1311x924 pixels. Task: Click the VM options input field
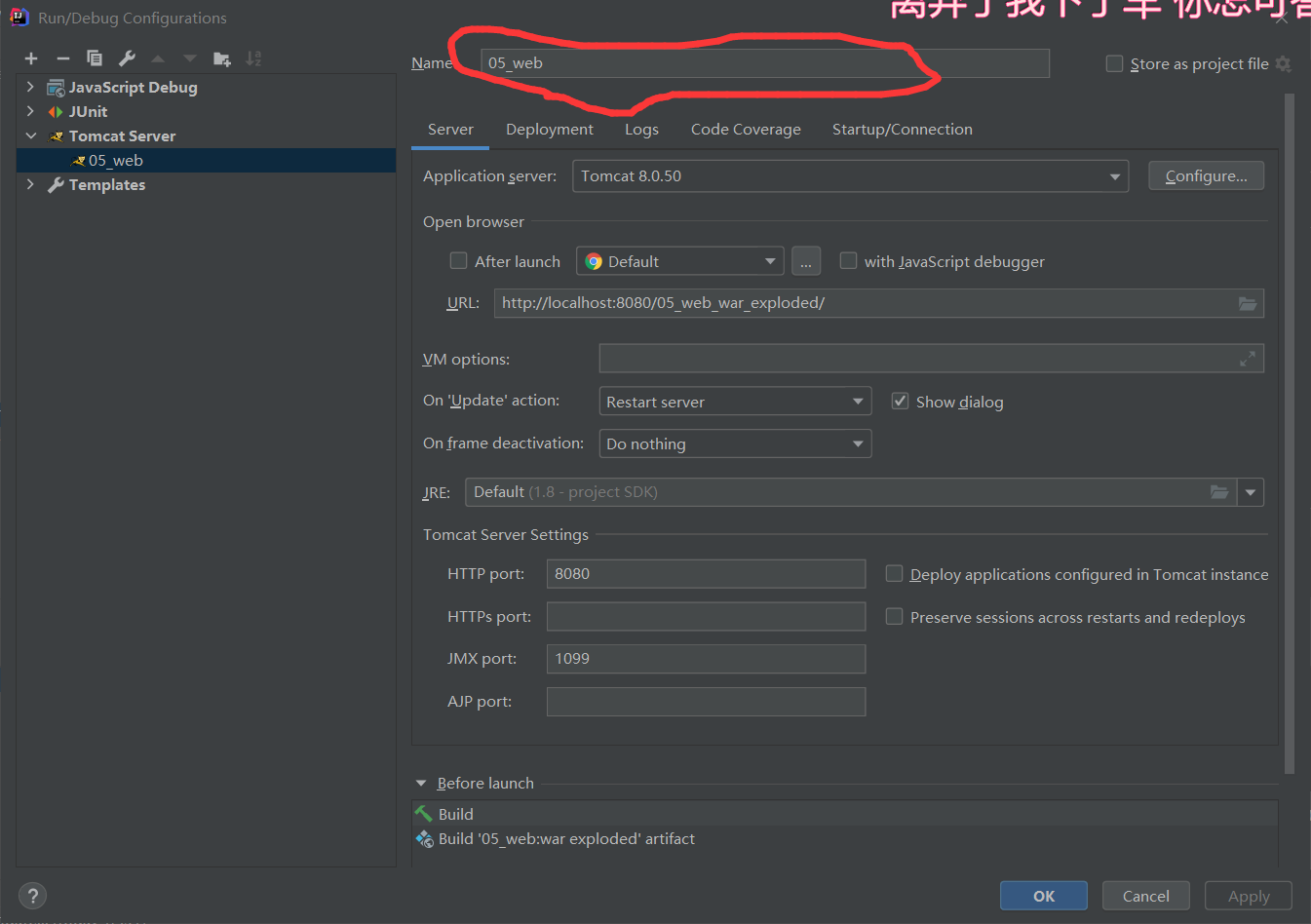pos(931,359)
